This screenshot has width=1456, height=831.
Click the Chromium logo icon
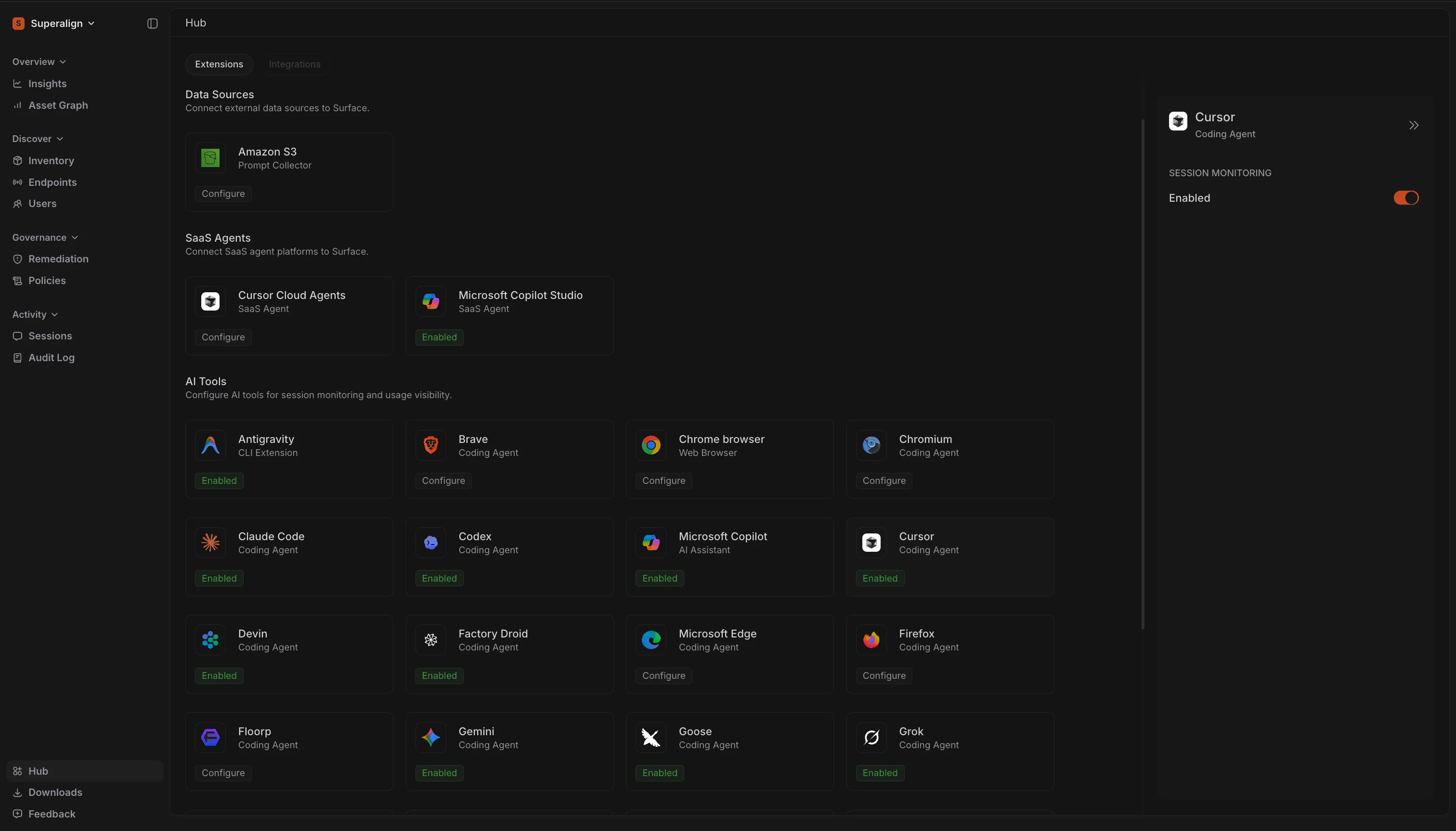pyautogui.click(x=871, y=445)
